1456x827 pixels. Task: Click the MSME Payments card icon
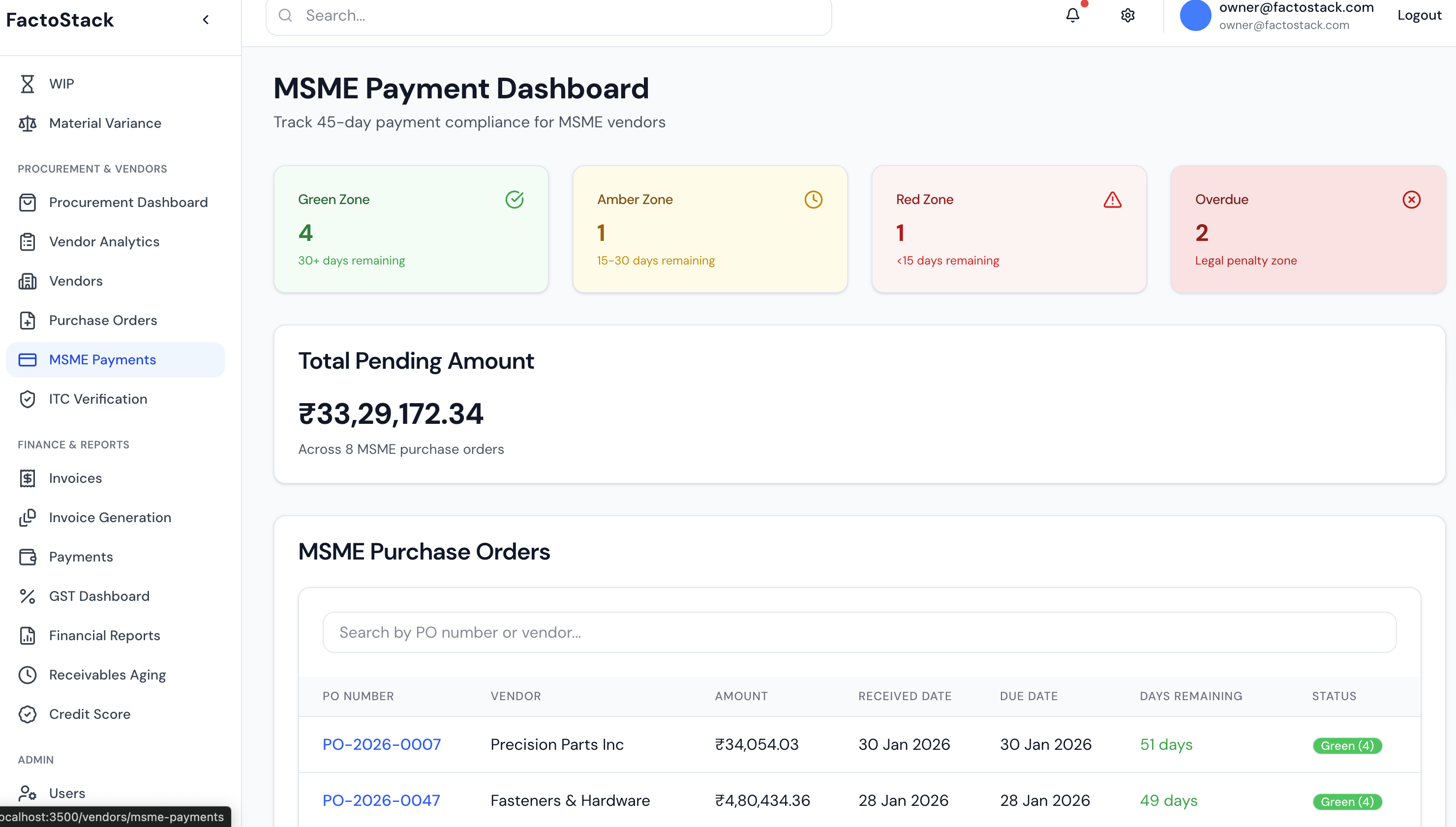[27, 359]
